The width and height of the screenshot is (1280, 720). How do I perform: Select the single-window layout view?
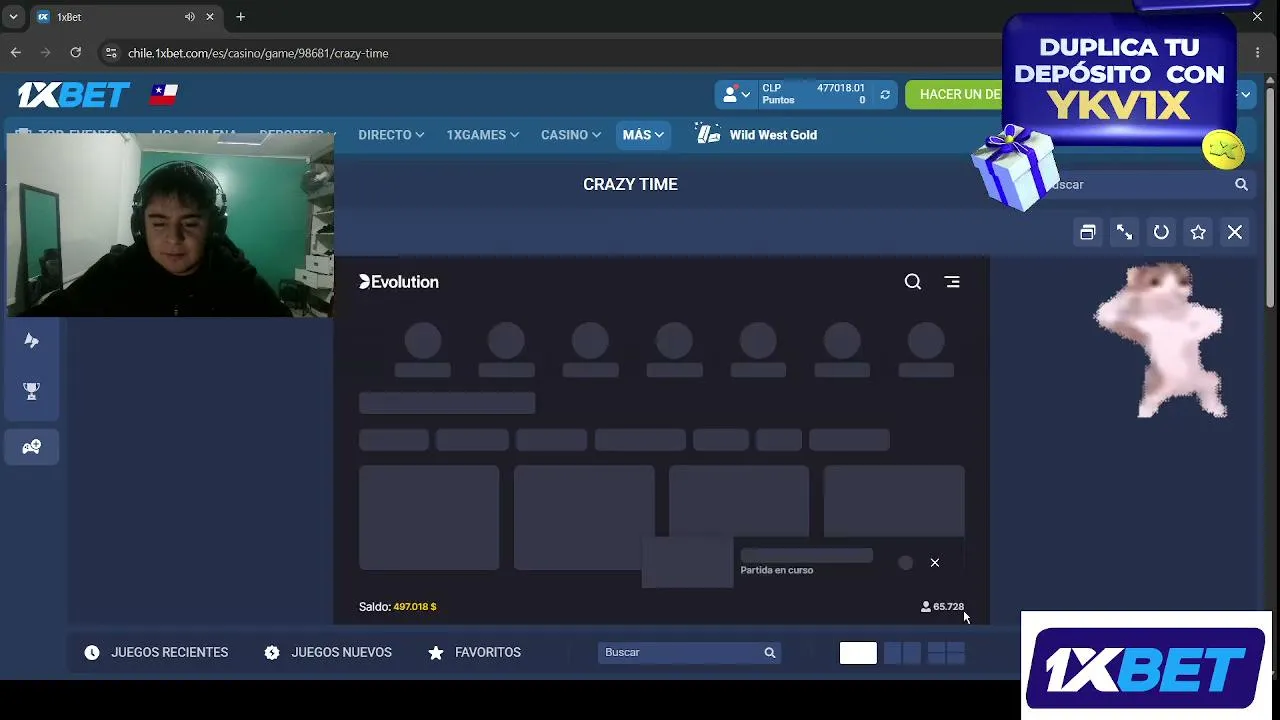tap(858, 653)
